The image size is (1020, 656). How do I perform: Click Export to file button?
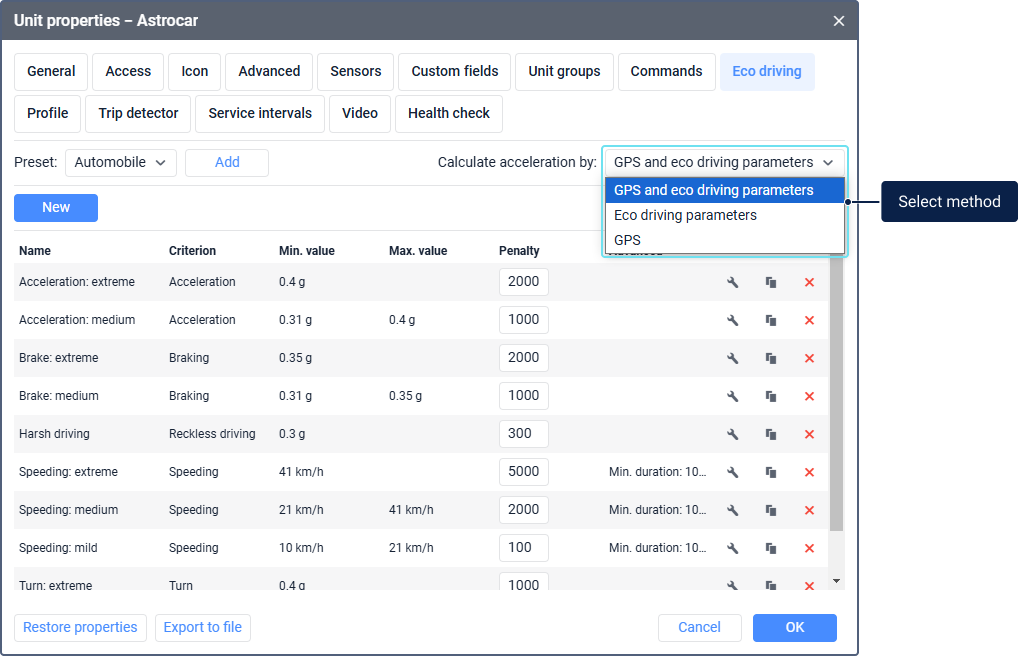click(x=203, y=627)
